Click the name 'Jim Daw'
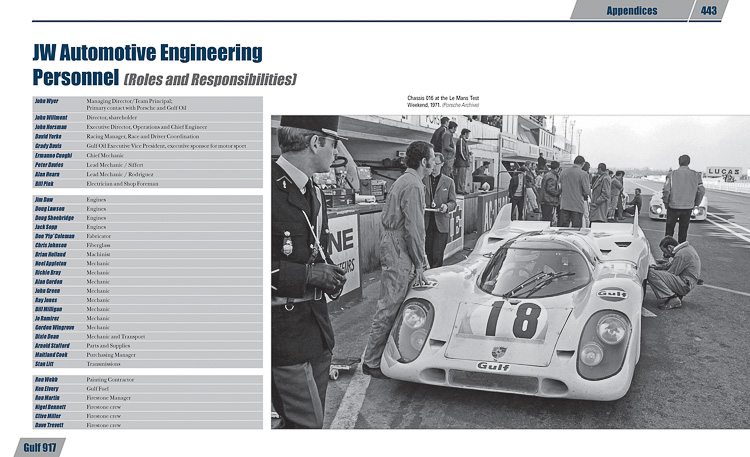 44,200
